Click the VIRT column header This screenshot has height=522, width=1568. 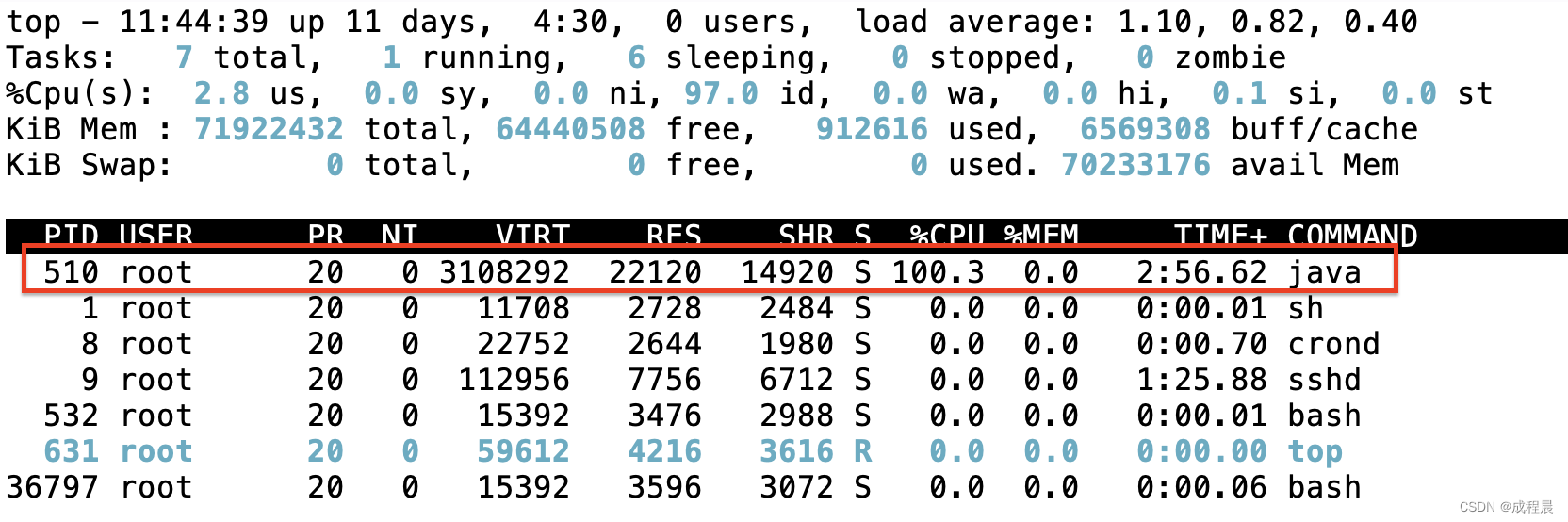pos(532,236)
